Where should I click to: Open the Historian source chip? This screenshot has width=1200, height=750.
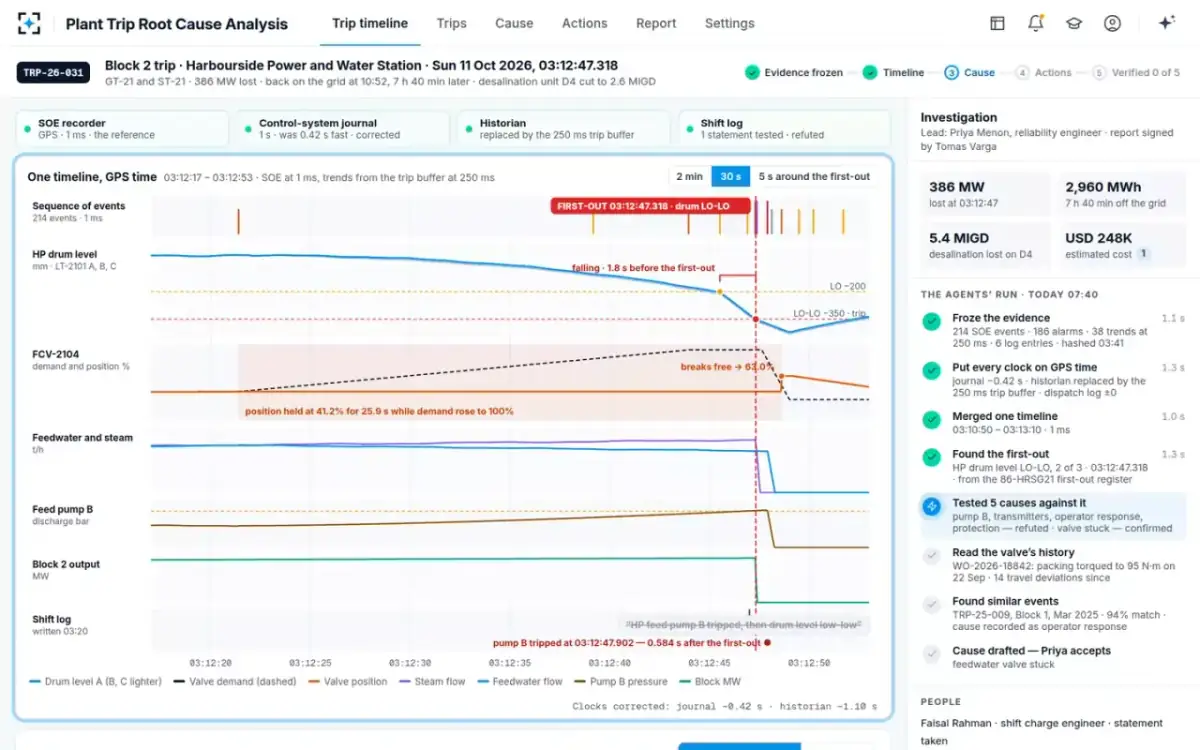pyautogui.click(x=564, y=129)
